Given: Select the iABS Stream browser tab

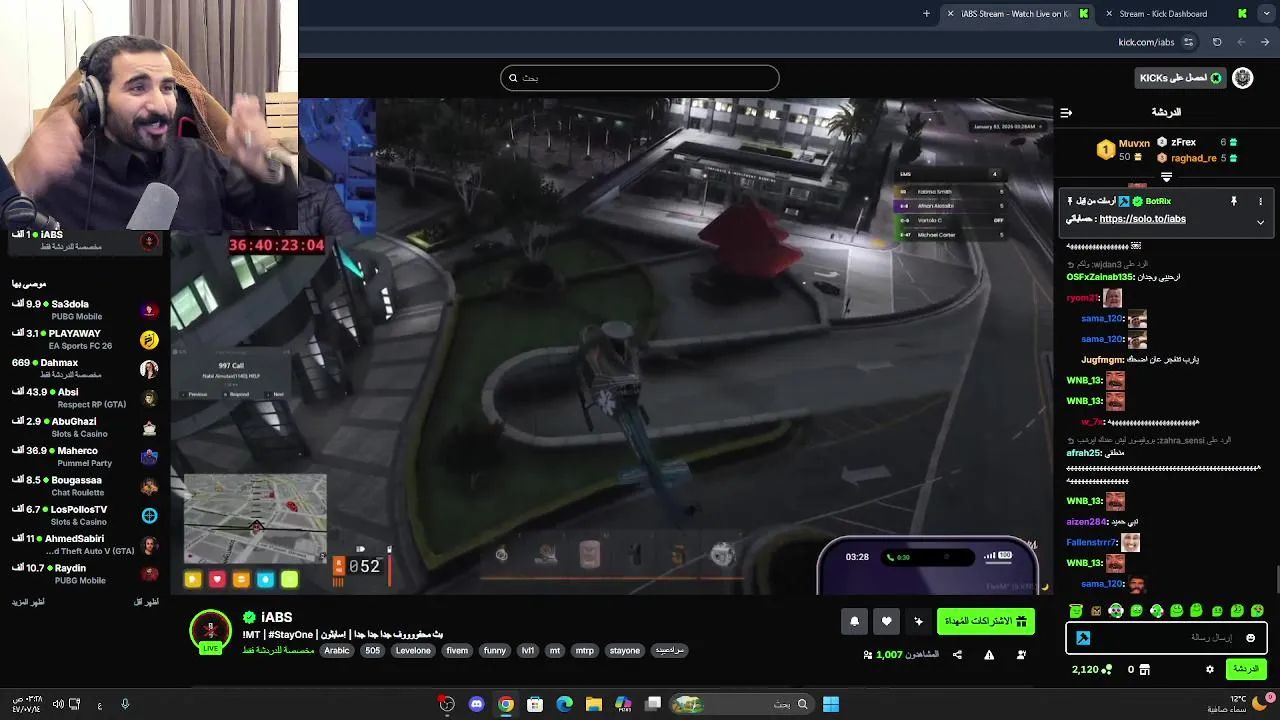Looking at the screenshot, I should click(1015, 14).
